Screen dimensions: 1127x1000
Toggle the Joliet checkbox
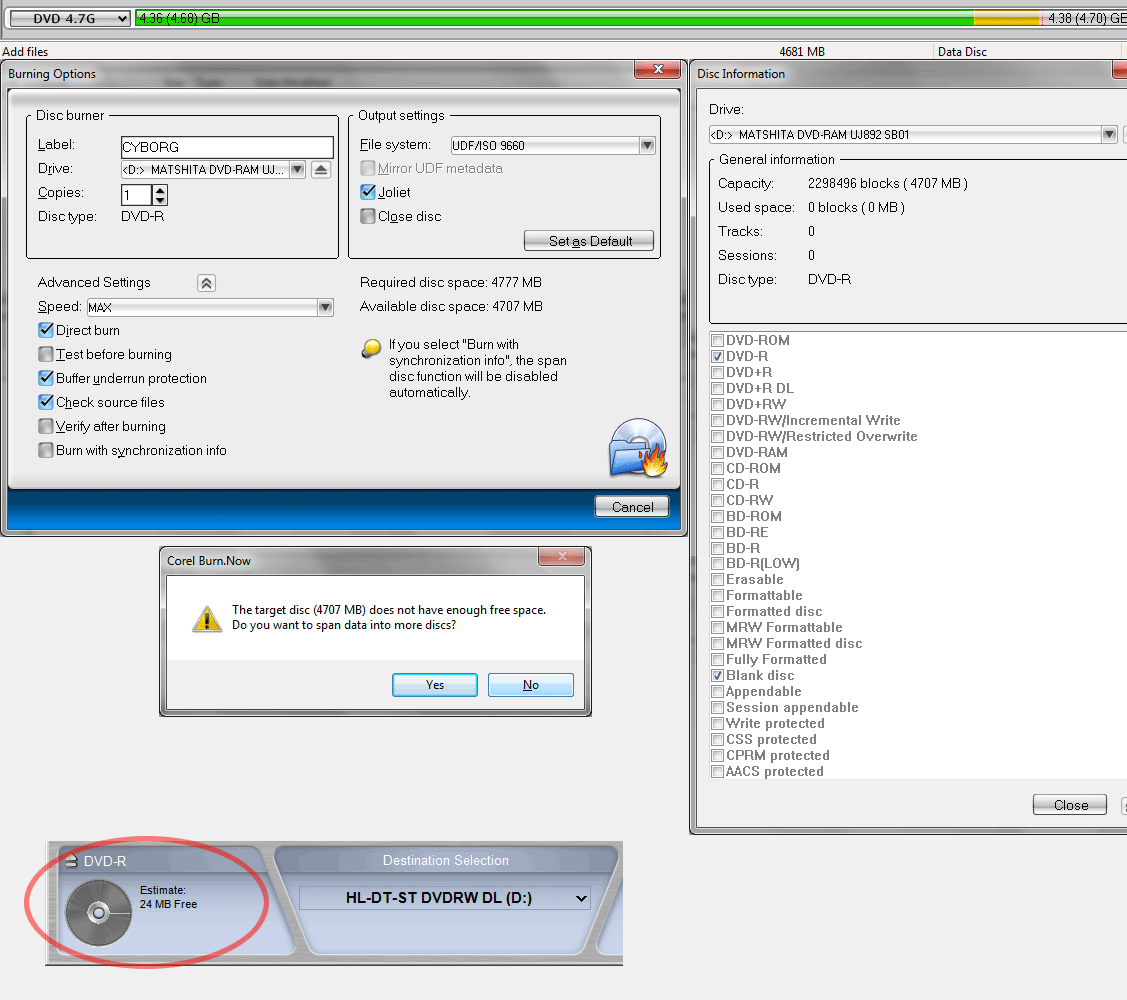(368, 192)
